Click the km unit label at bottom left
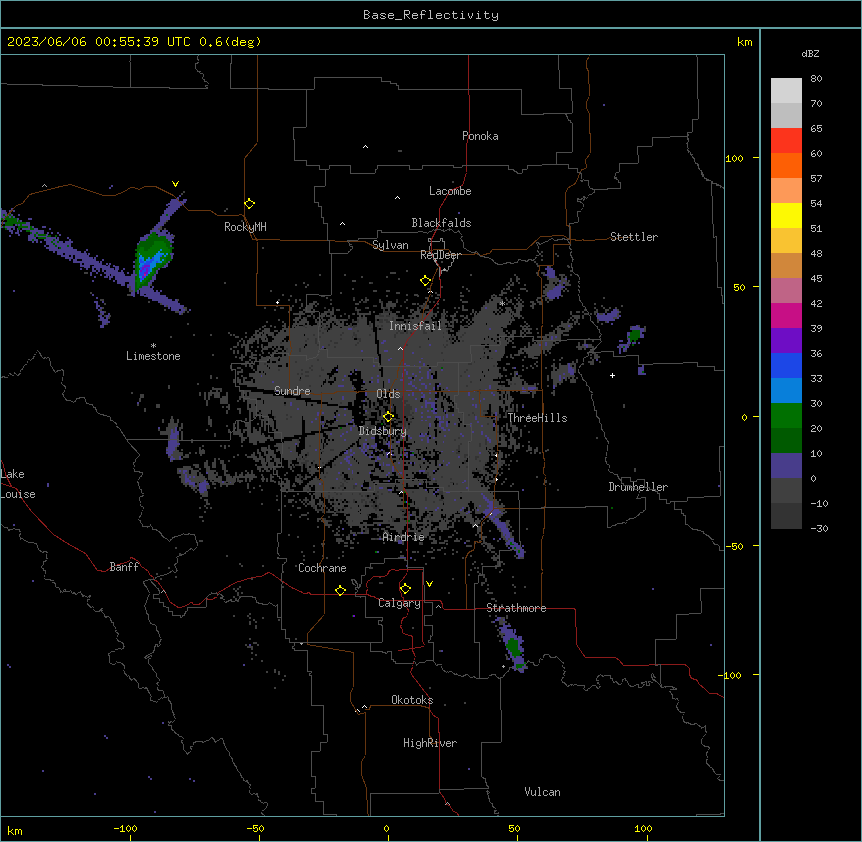Image resolution: width=862 pixels, height=842 pixels. tap(15, 831)
